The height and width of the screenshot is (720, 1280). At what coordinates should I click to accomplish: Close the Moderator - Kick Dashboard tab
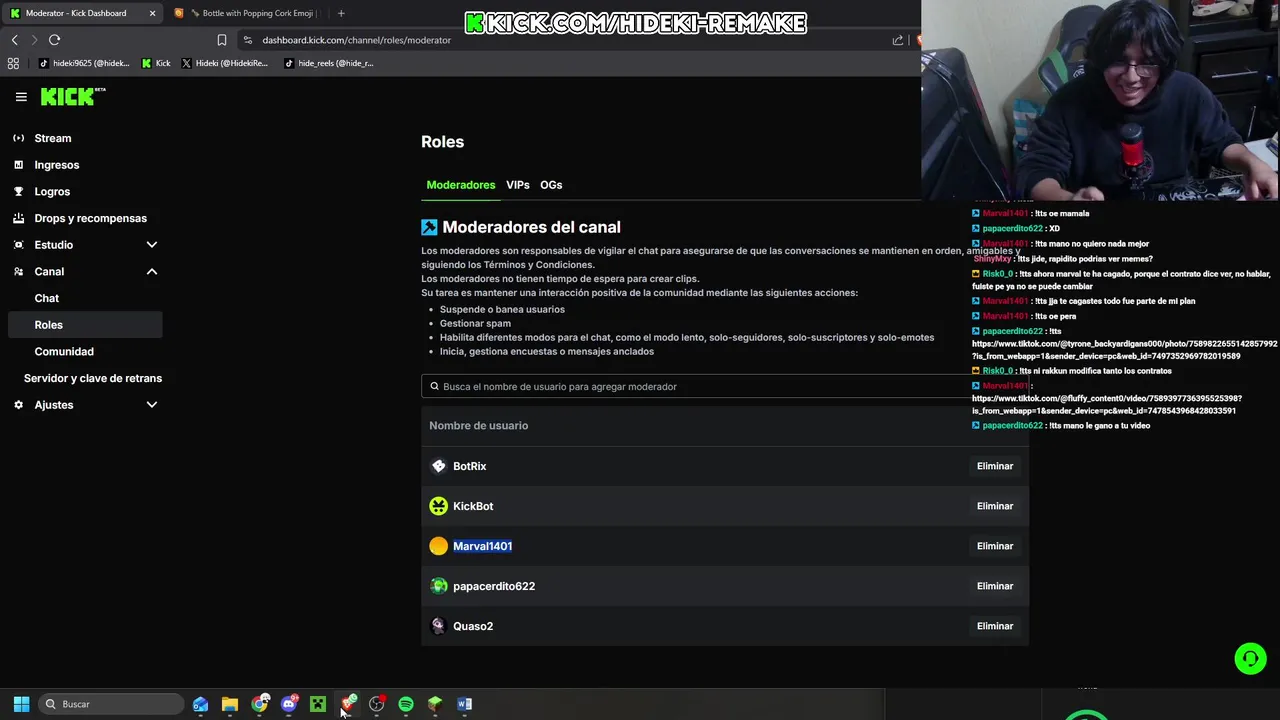click(x=152, y=13)
